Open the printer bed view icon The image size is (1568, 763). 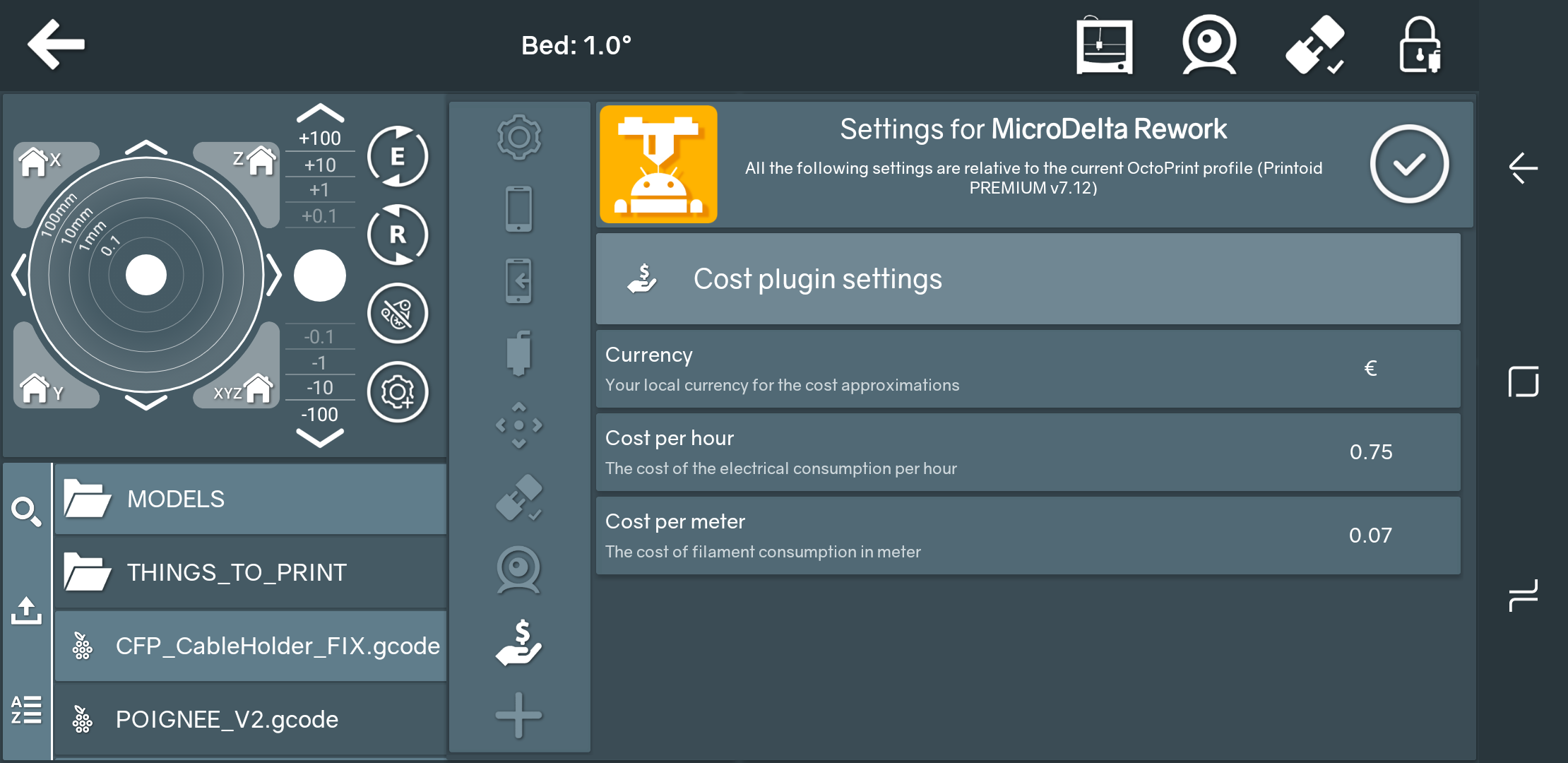1104,46
